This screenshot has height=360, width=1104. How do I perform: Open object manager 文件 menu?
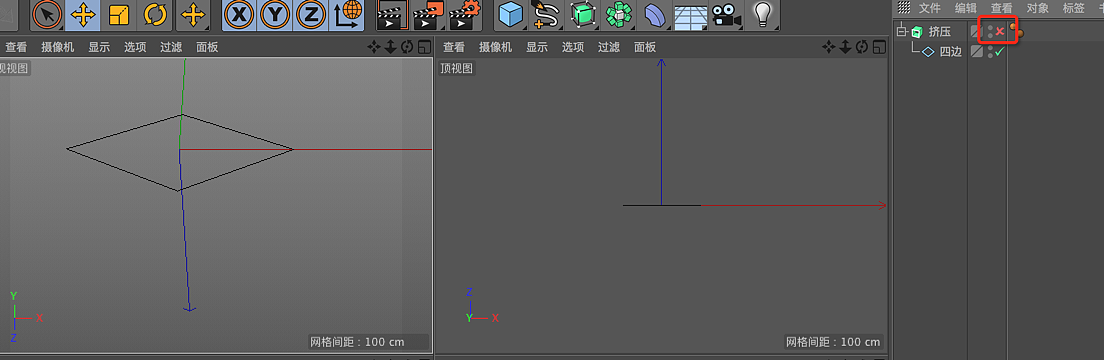pos(929,8)
